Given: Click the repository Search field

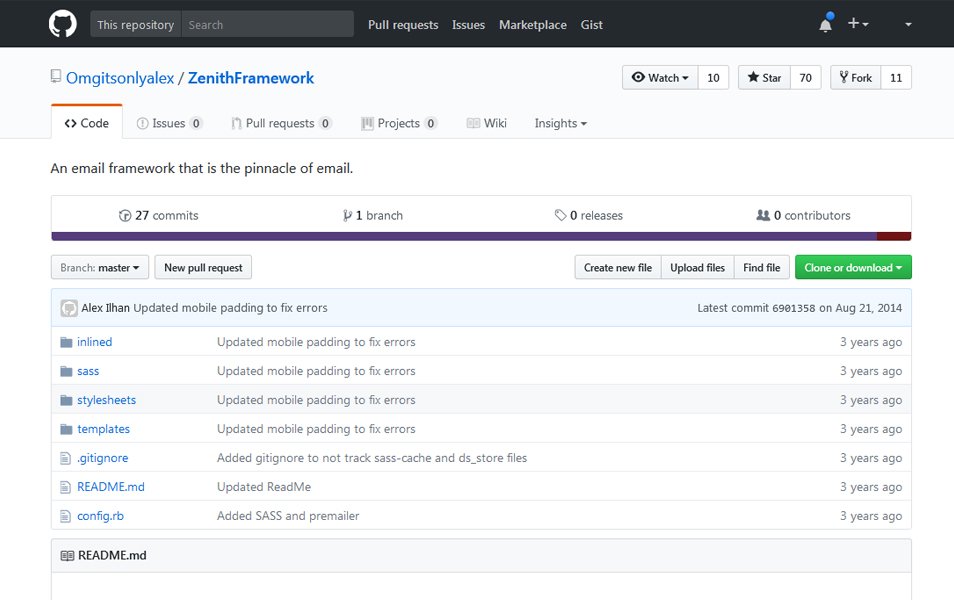Looking at the screenshot, I should tap(268, 24).
